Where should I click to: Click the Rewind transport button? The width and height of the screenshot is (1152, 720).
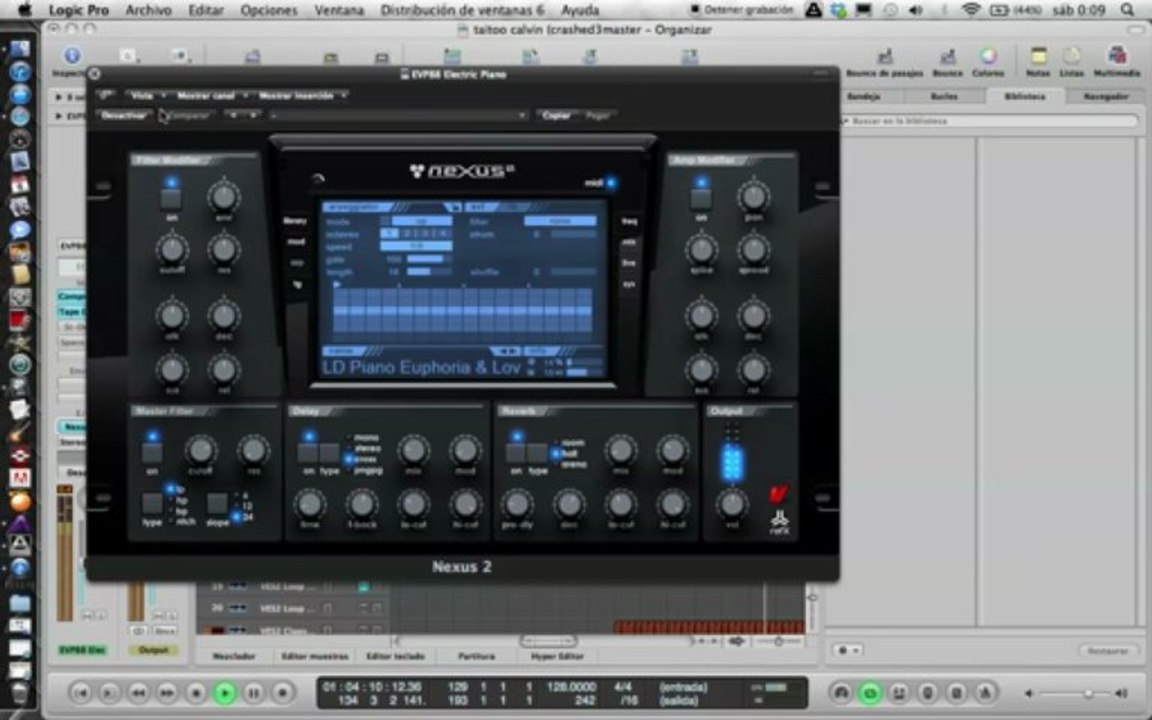138,693
